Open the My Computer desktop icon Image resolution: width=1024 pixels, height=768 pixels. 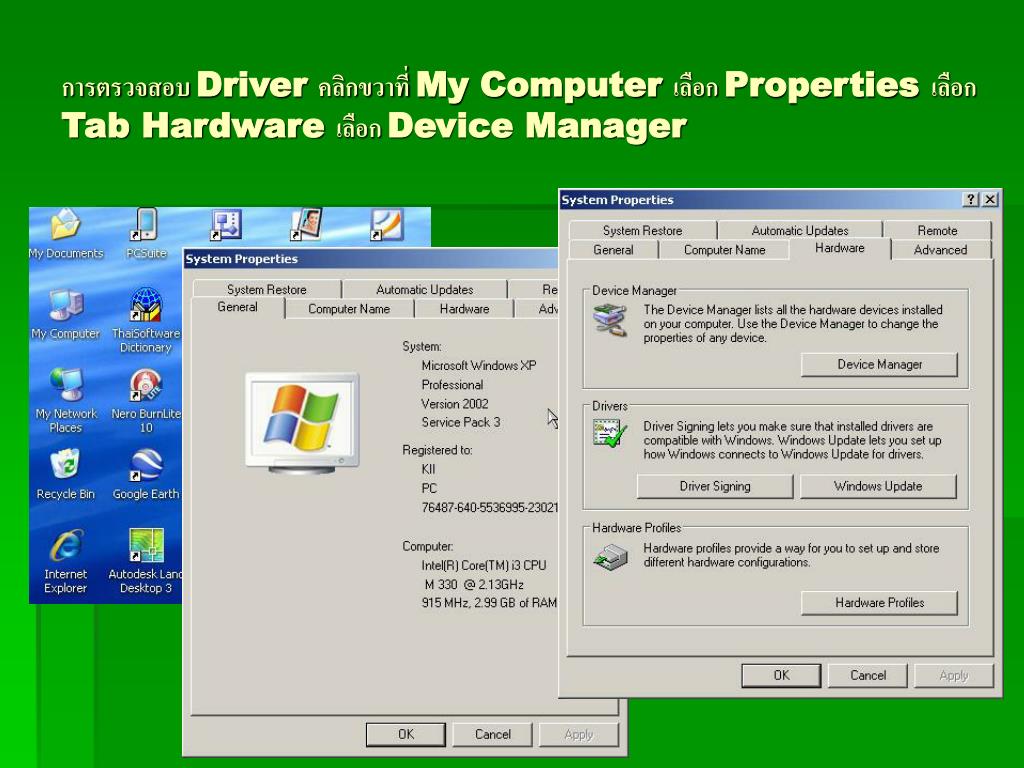point(65,315)
